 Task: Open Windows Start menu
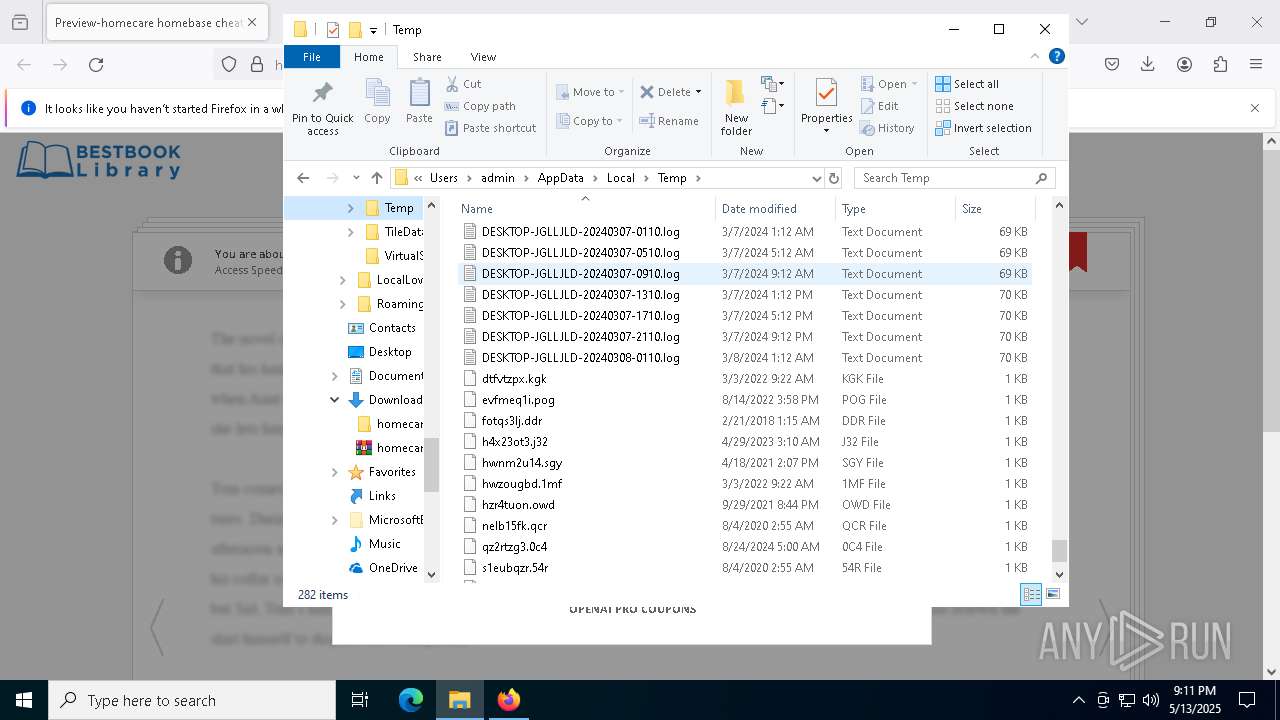[x=24, y=700]
